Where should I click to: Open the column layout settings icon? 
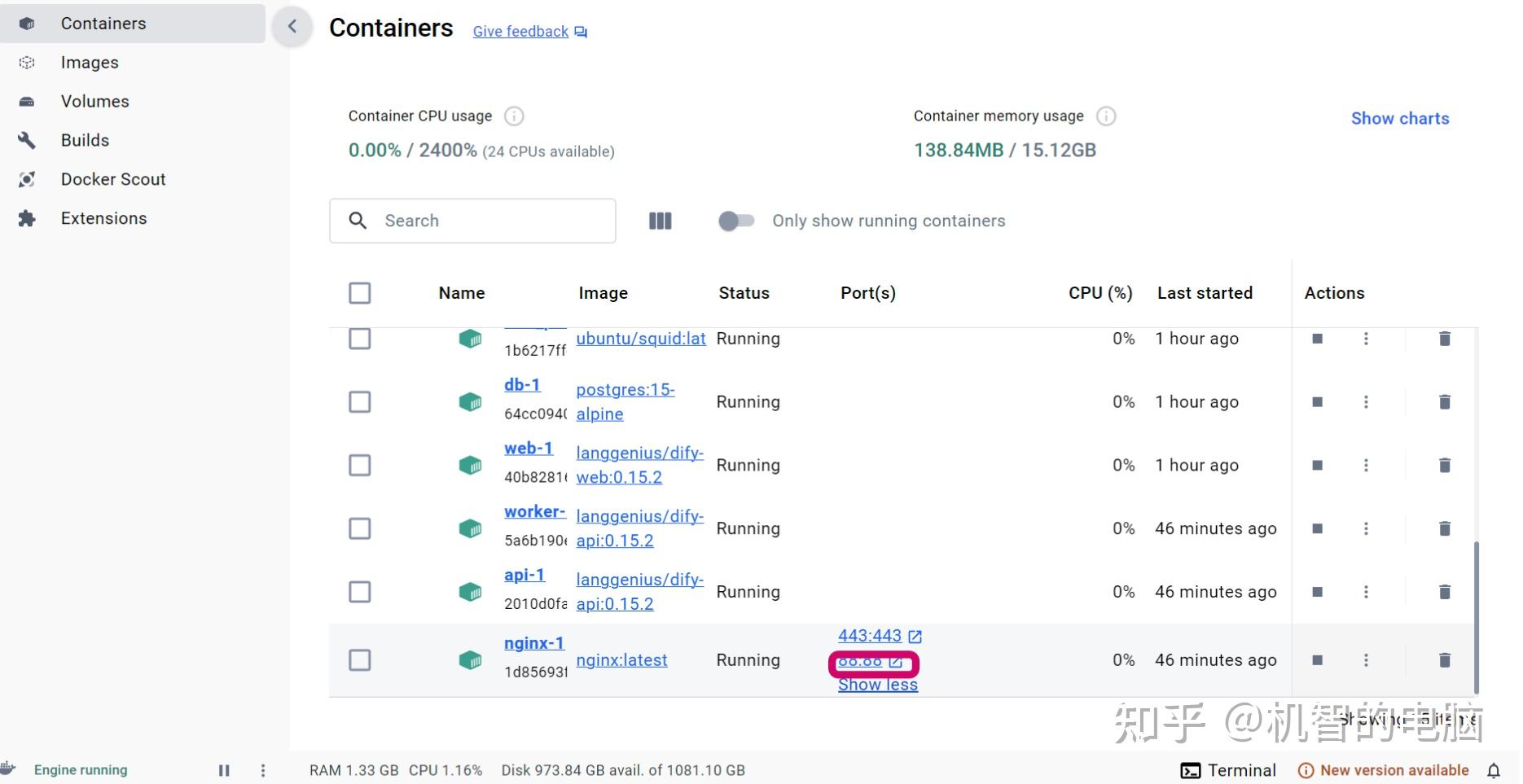(x=660, y=221)
